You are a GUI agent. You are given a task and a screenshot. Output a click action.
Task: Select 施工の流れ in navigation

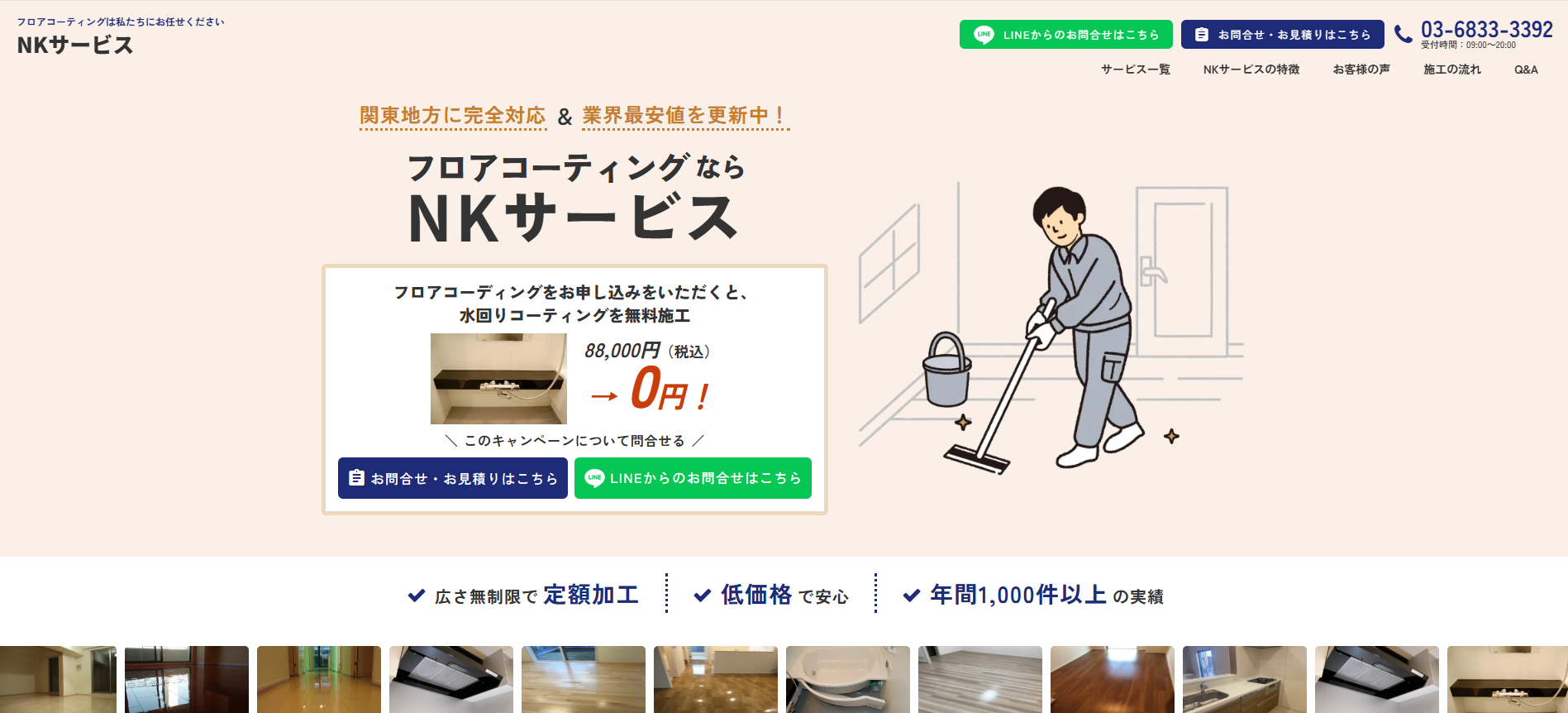[x=1452, y=69]
